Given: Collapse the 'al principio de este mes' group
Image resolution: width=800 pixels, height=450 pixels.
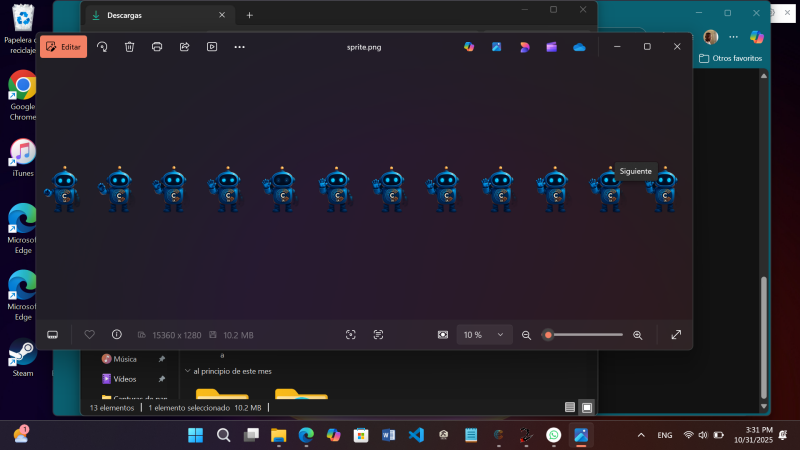Looking at the screenshot, I should [186, 371].
